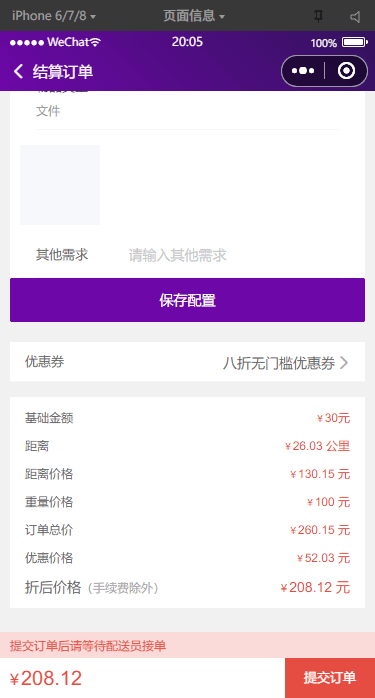Click the 保存配置 button
The height and width of the screenshot is (698, 375).
pos(188,300)
